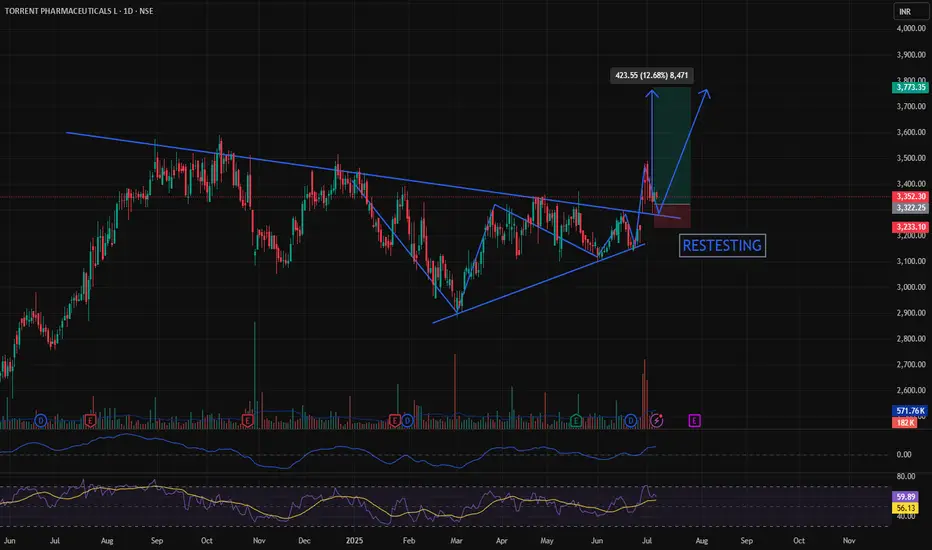Click the red 3,352.30 last price label

point(910,196)
